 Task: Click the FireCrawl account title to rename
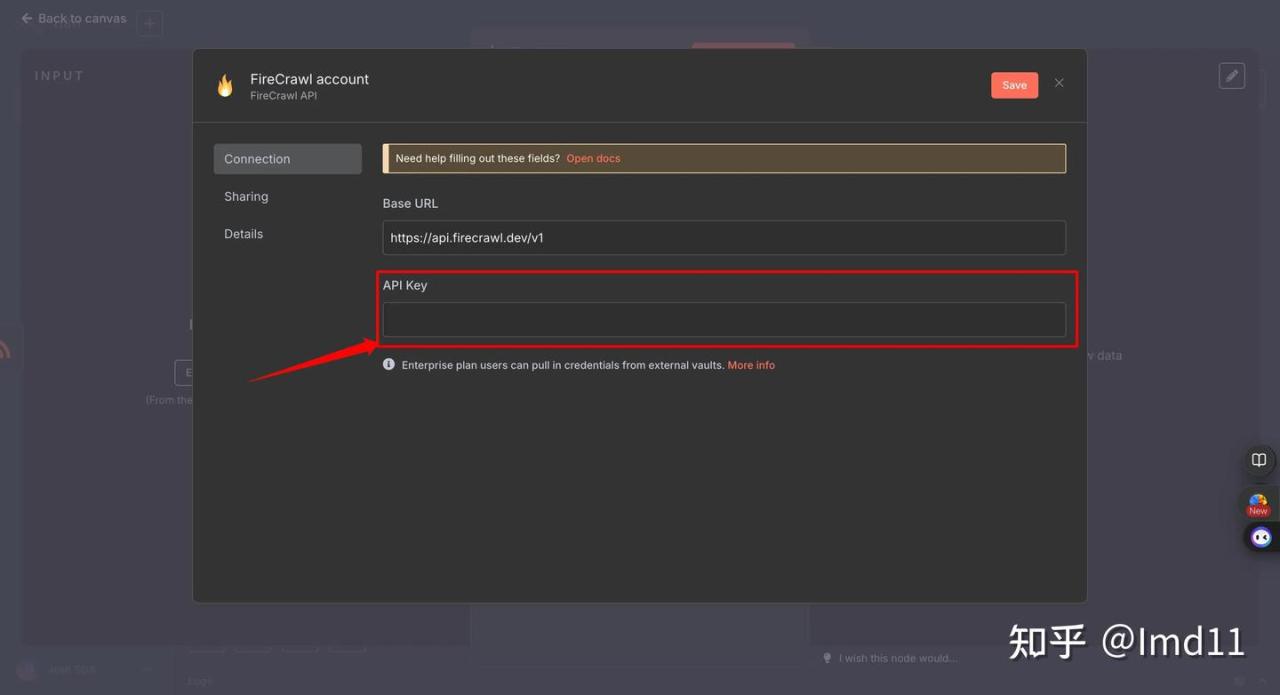[309, 79]
